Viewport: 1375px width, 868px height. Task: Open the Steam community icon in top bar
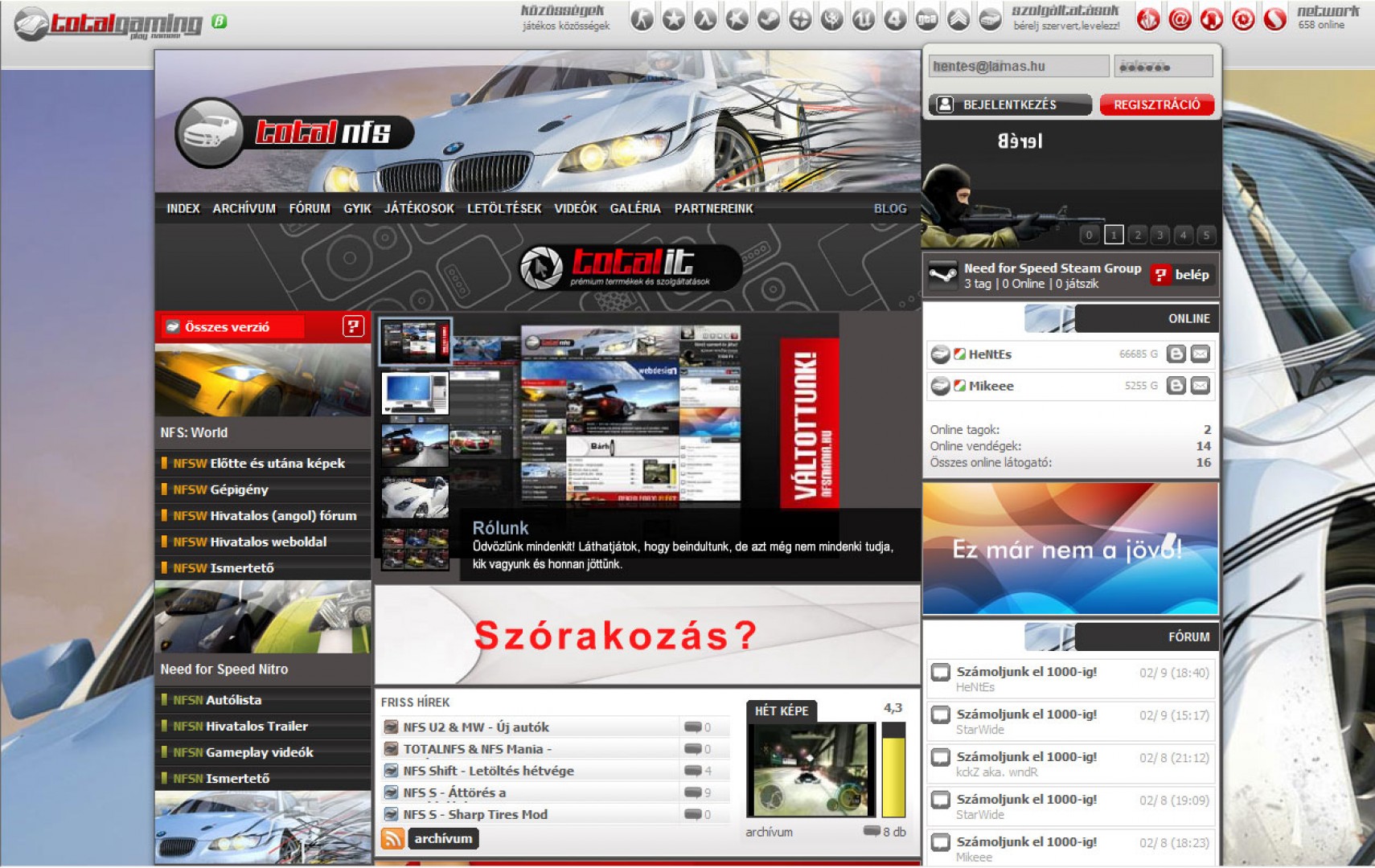pos(769,18)
